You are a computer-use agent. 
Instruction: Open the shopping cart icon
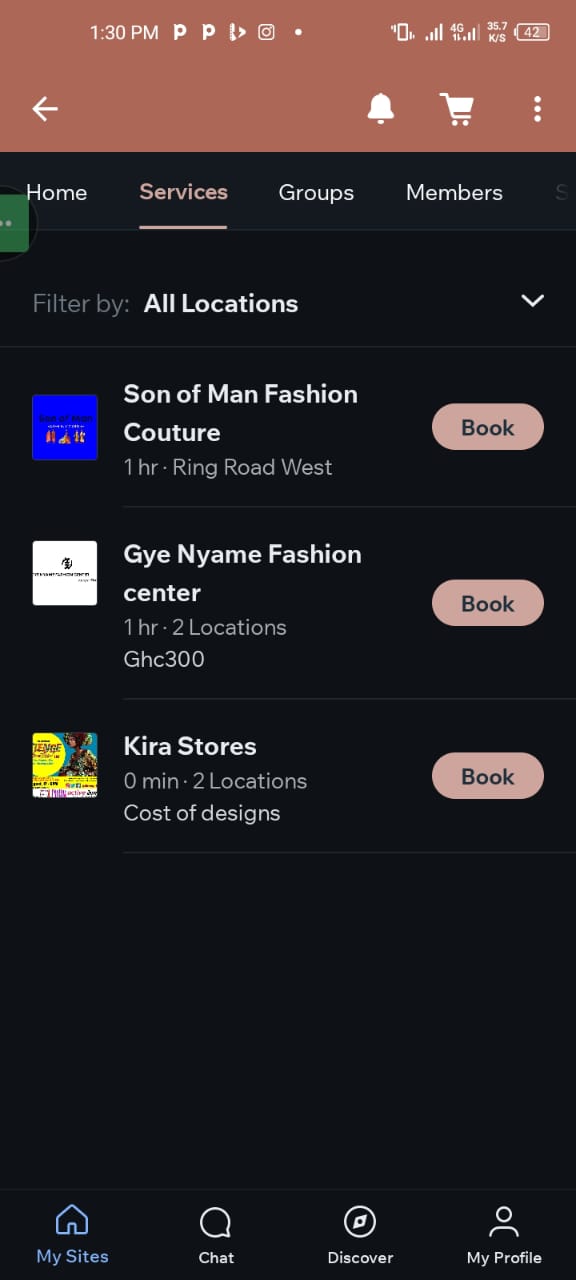click(x=456, y=109)
